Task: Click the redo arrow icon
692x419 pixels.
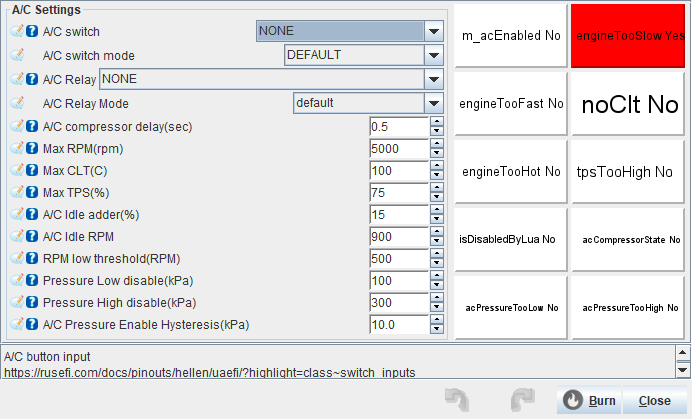Action: click(521, 400)
